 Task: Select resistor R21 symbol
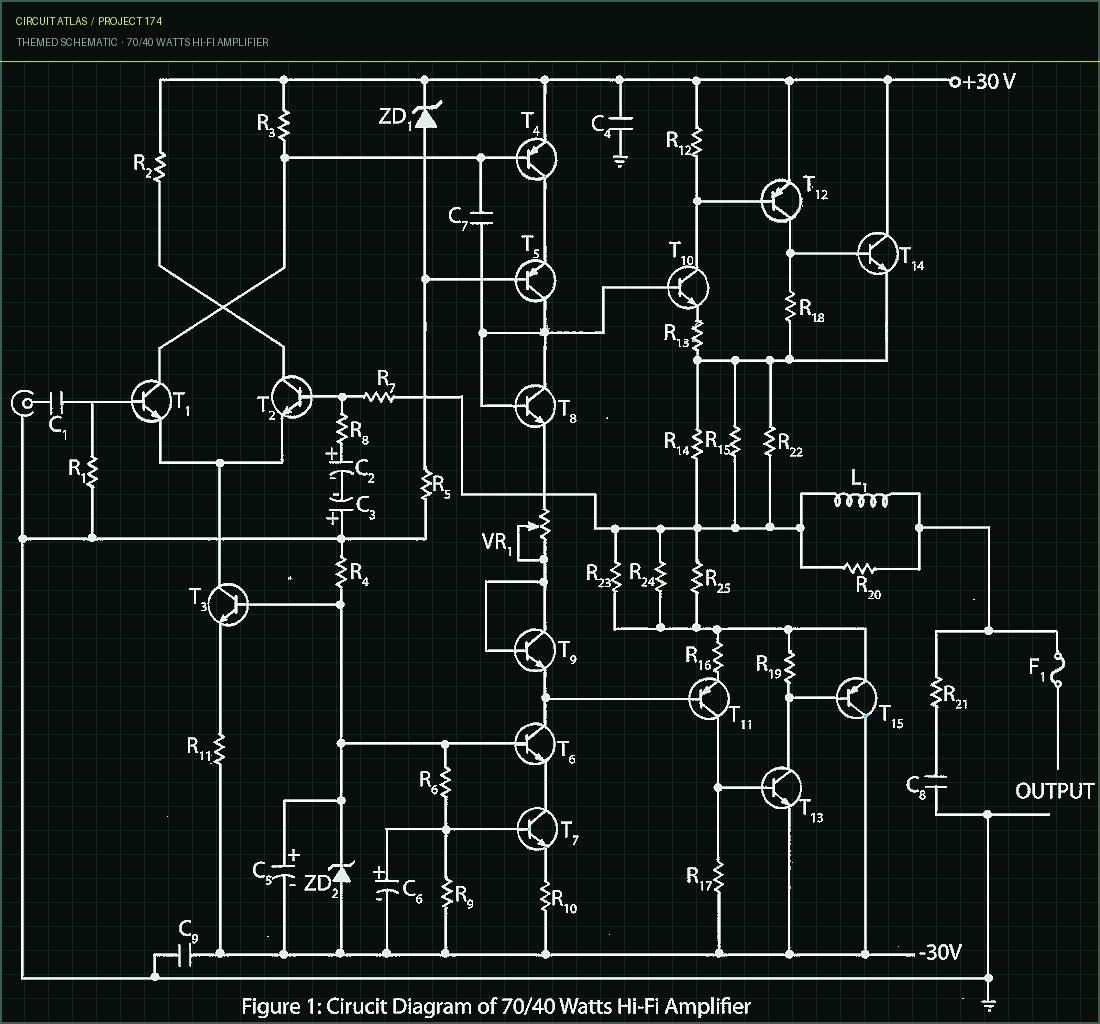(936, 693)
